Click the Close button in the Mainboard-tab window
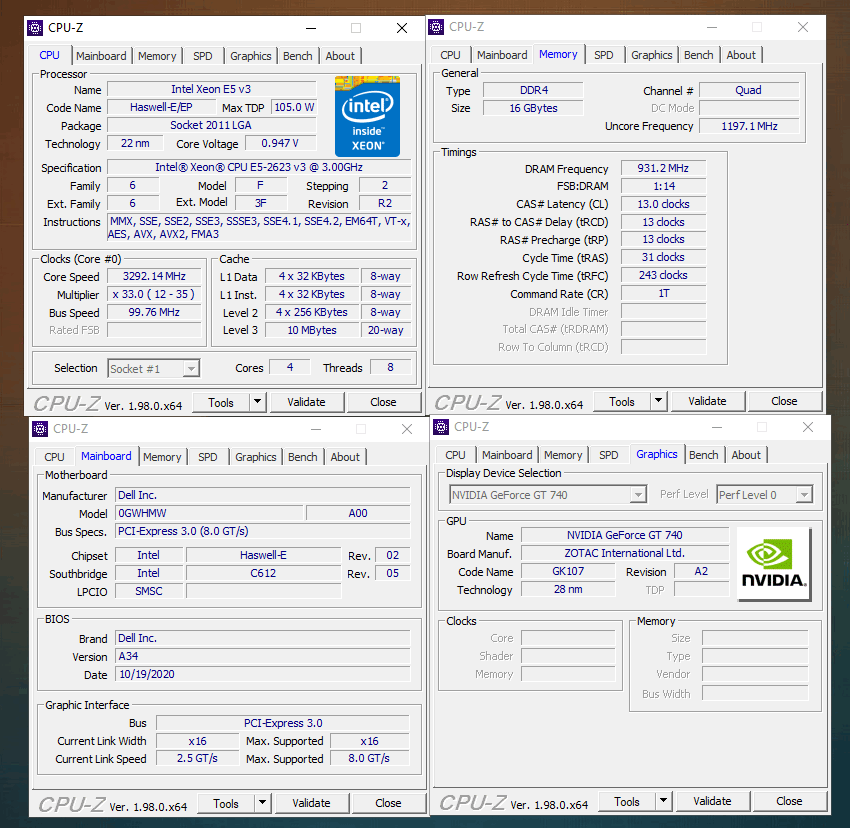This screenshot has width=850, height=828. (x=388, y=803)
